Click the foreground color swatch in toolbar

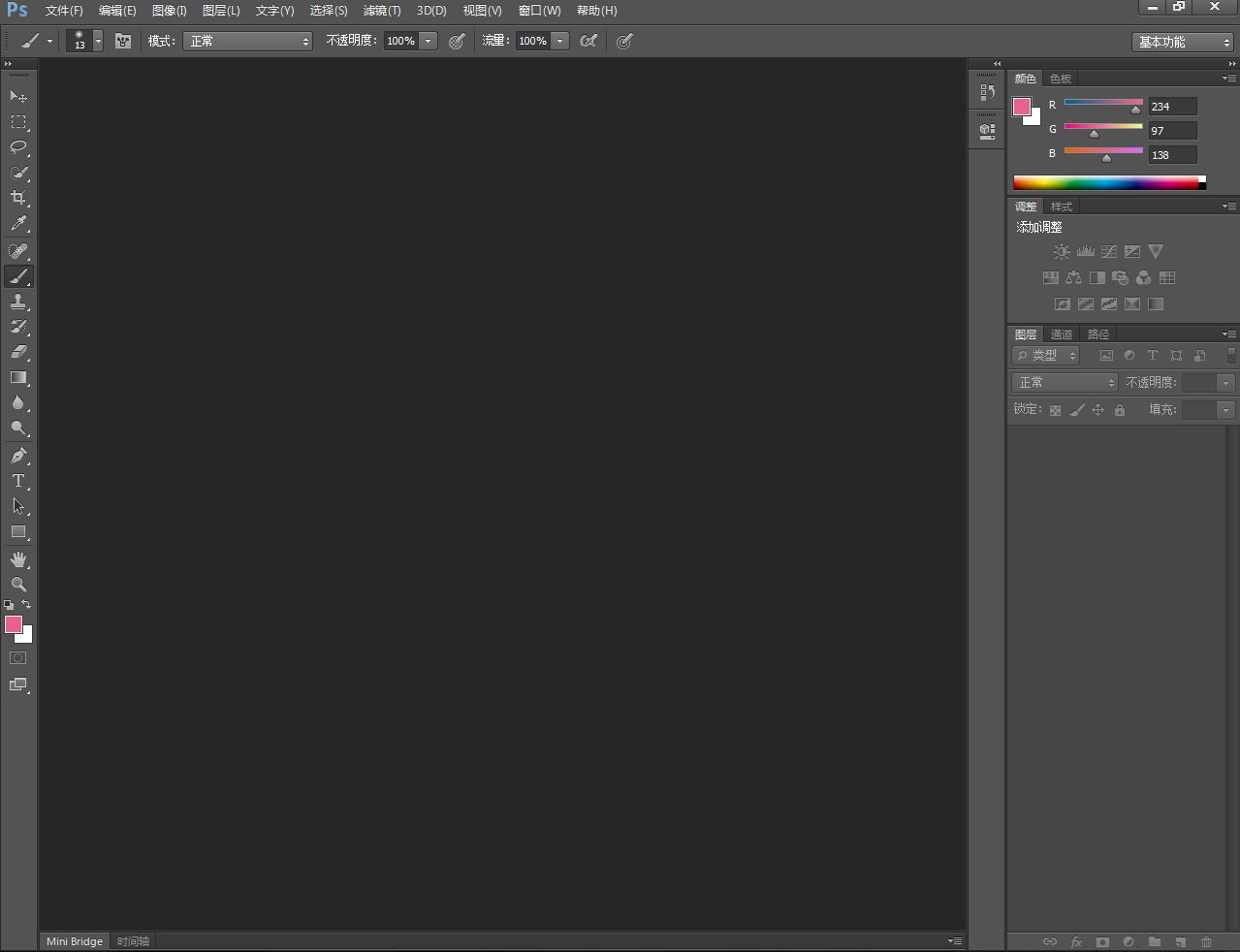14,625
